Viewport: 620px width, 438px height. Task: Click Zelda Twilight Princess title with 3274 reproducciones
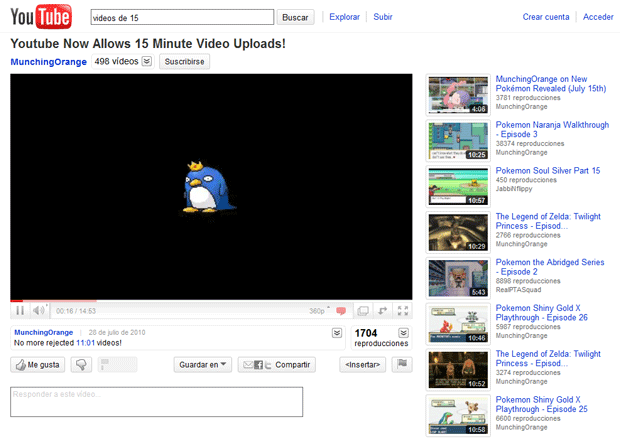point(548,359)
